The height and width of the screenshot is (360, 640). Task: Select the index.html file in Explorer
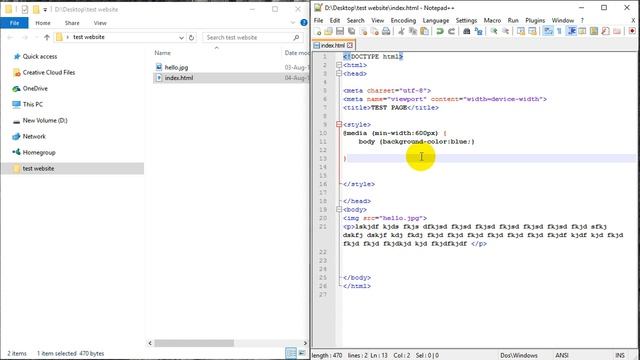pyautogui.click(x=179, y=78)
